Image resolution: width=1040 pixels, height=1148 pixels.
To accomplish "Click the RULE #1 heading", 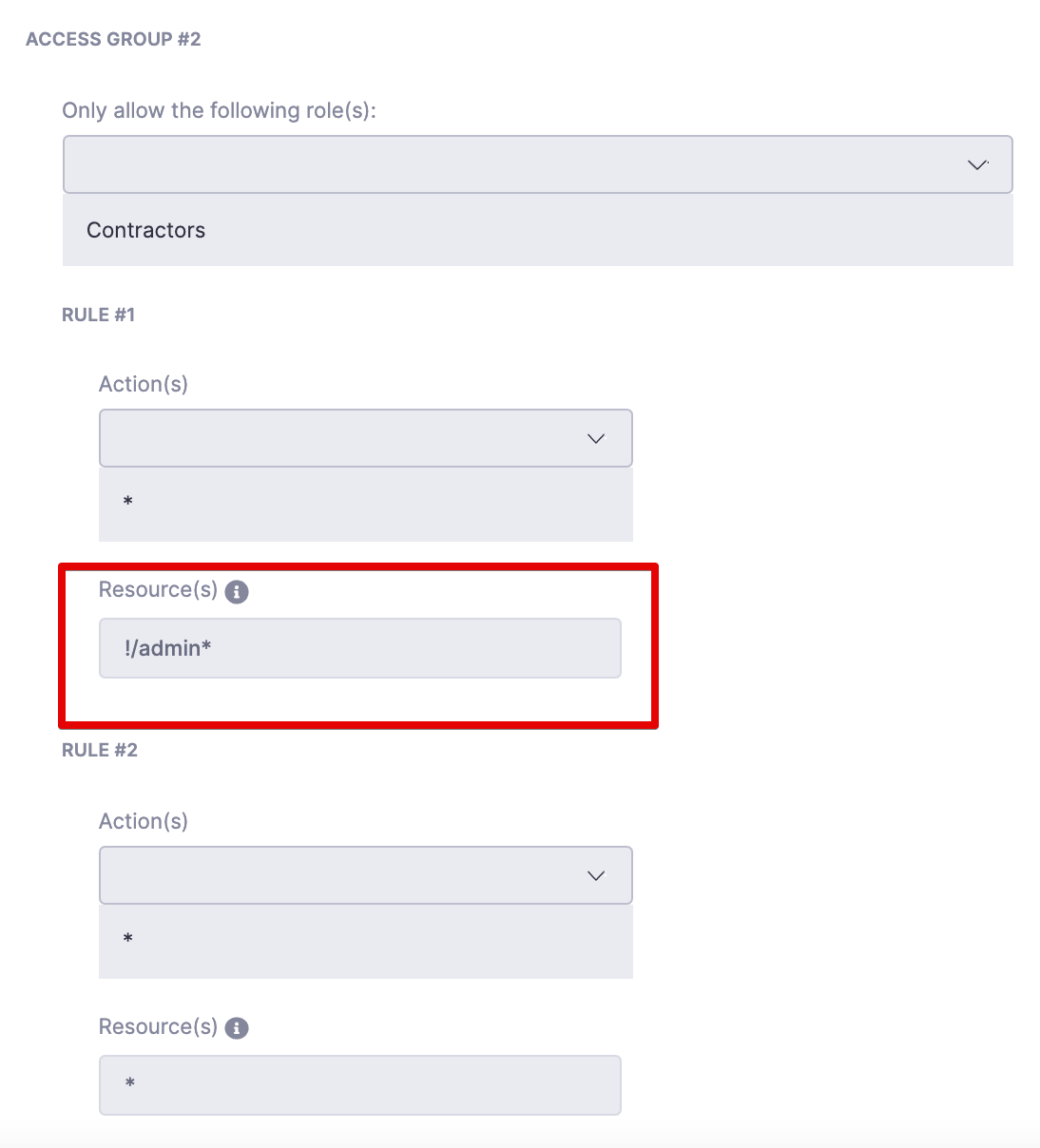I will (x=99, y=315).
